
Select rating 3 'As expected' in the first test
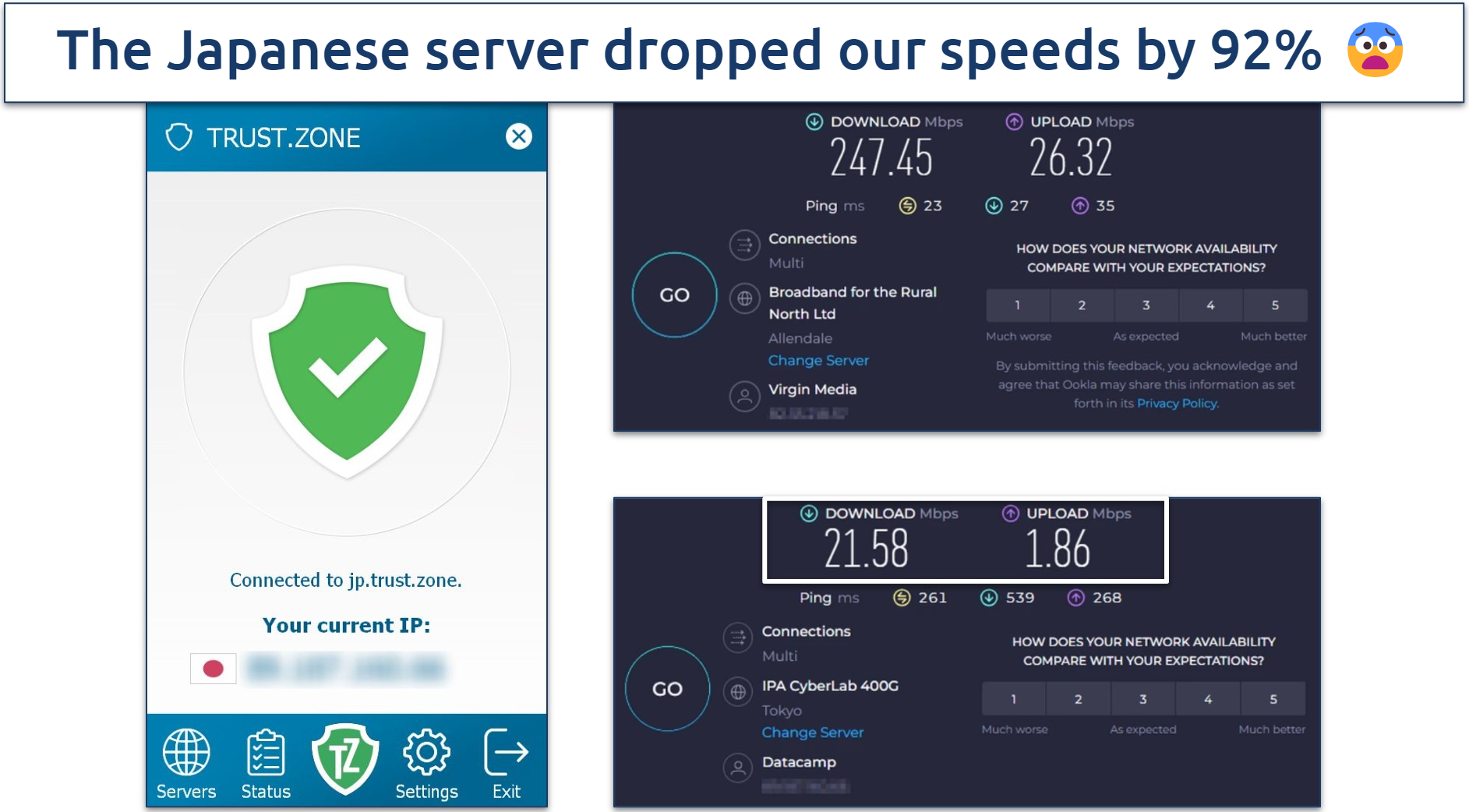click(1146, 305)
